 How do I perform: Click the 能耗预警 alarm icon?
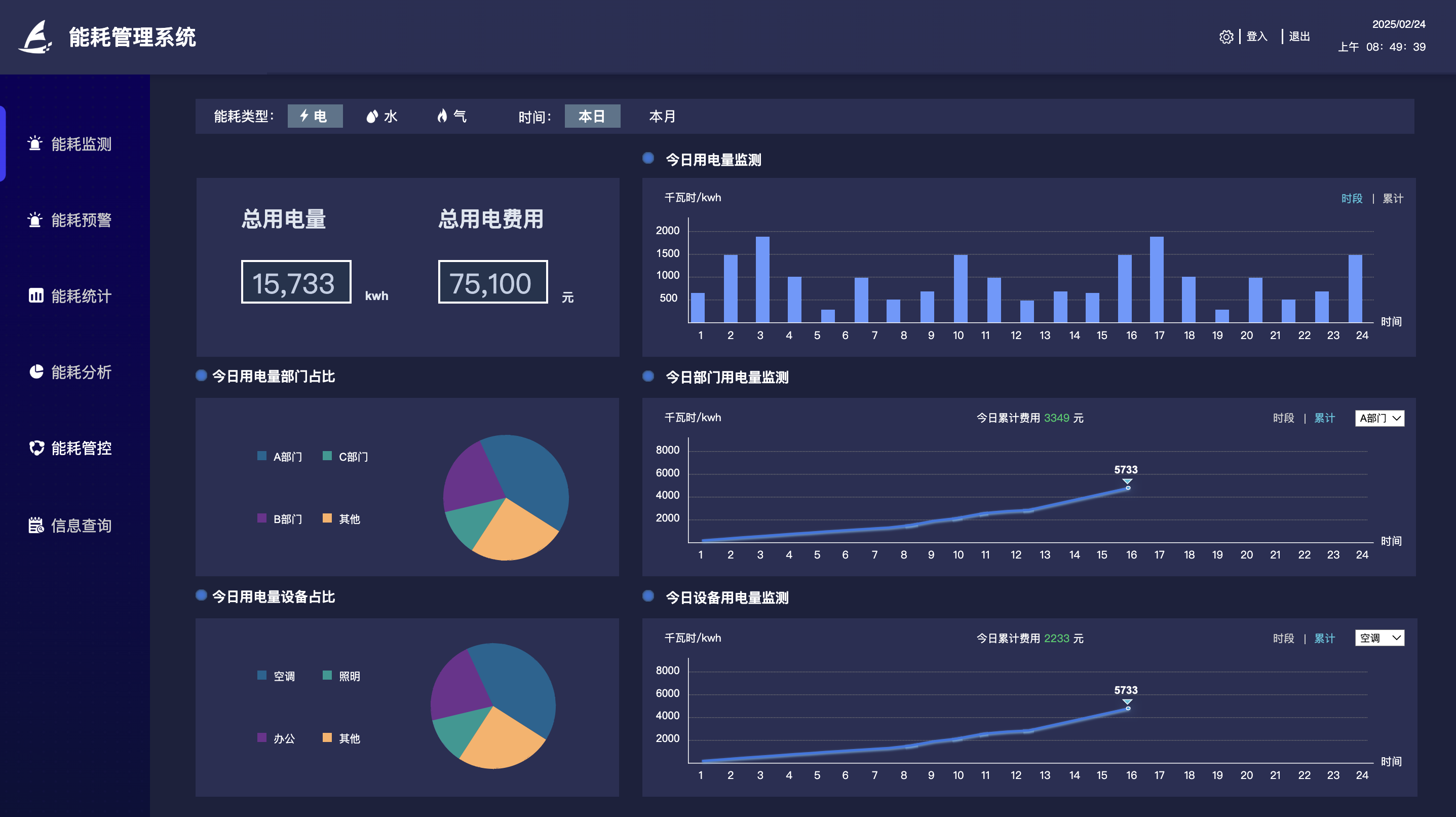click(35, 219)
